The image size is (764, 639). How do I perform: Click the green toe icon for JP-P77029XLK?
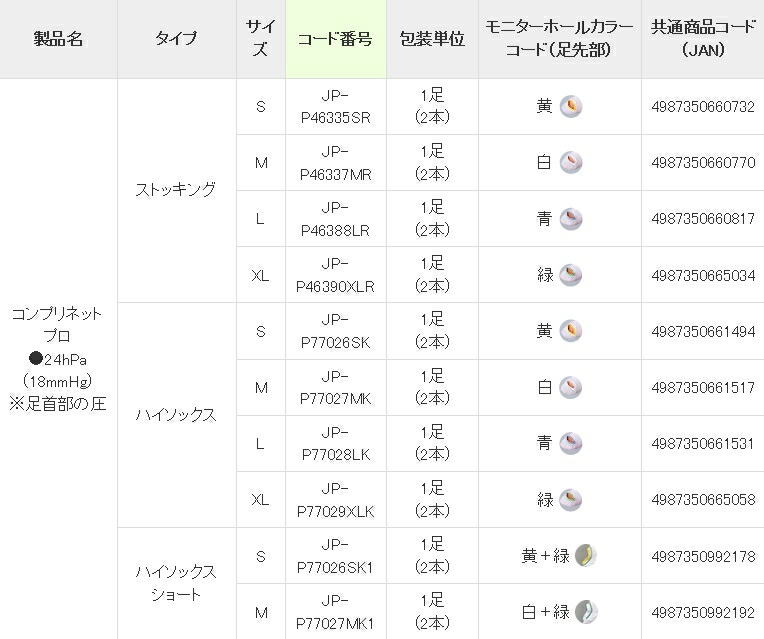click(571, 500)
